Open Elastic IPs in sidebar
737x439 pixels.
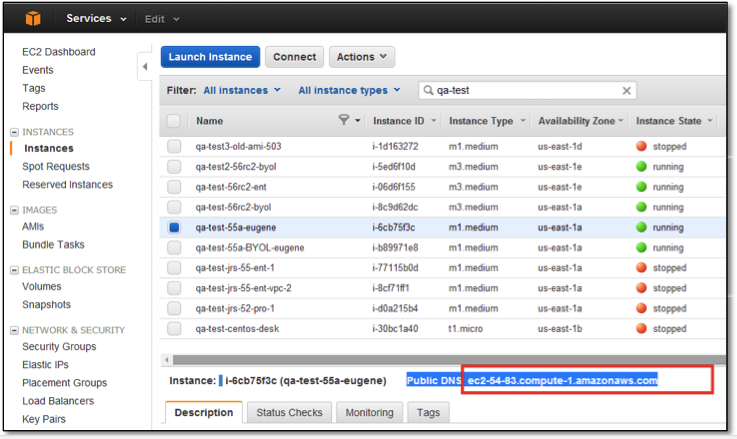pos(46,365)
